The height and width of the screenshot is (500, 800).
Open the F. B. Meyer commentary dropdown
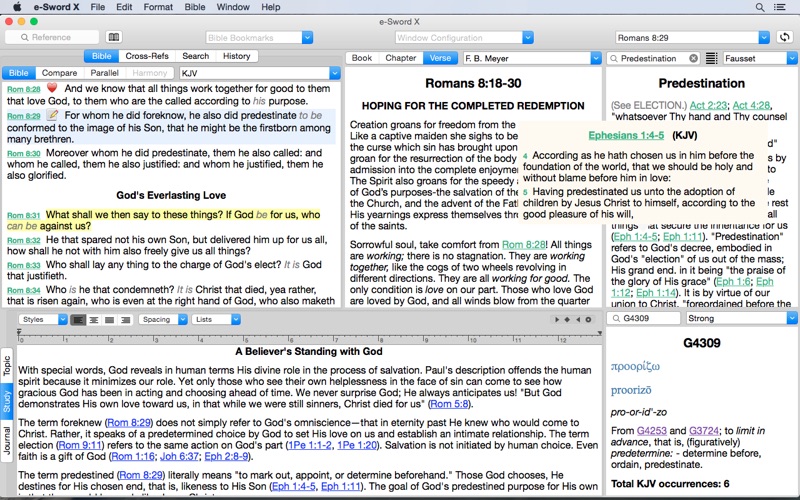tap(596, 58)
